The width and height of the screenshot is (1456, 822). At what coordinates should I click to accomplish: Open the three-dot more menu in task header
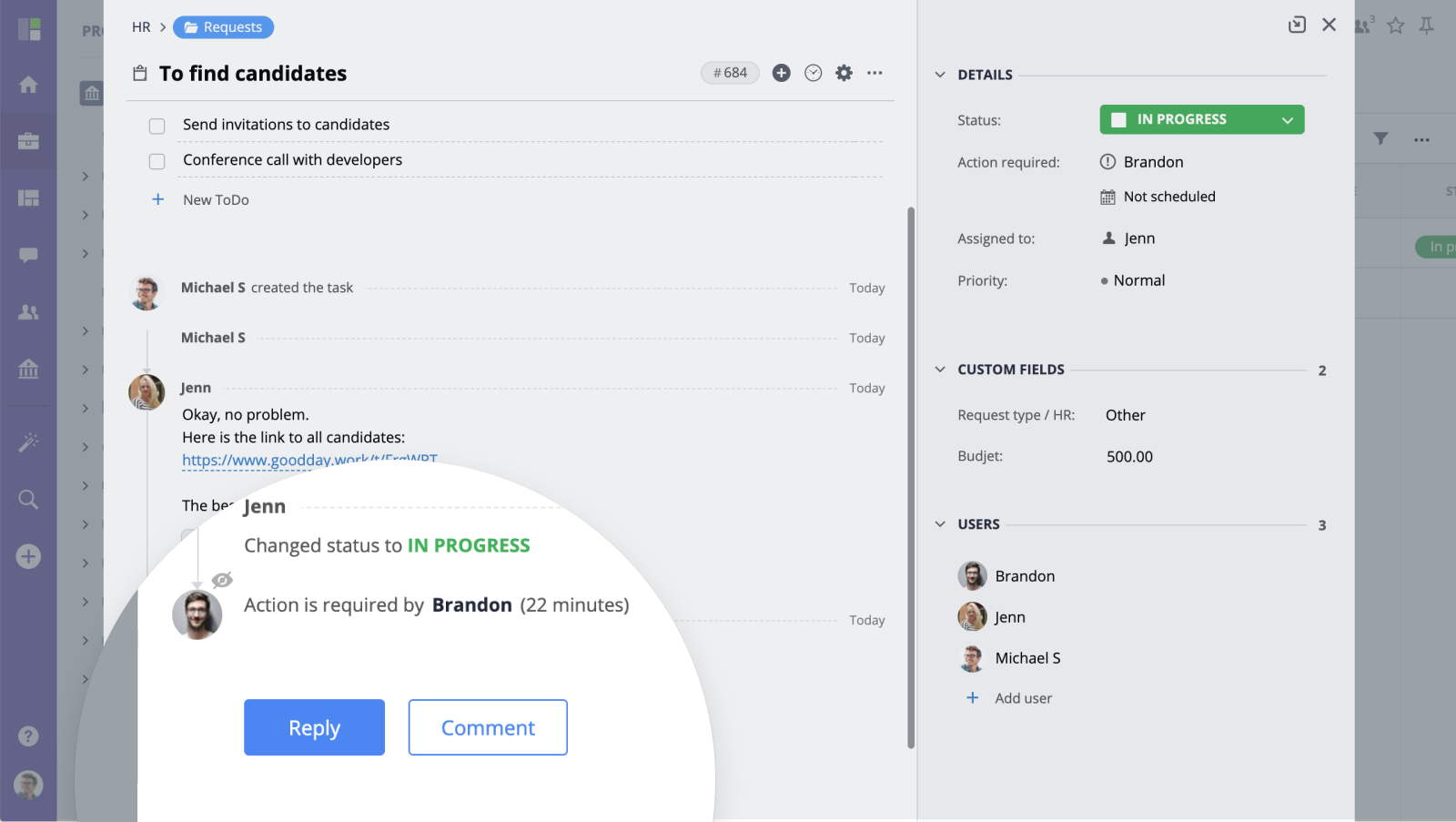click(875, 73)
